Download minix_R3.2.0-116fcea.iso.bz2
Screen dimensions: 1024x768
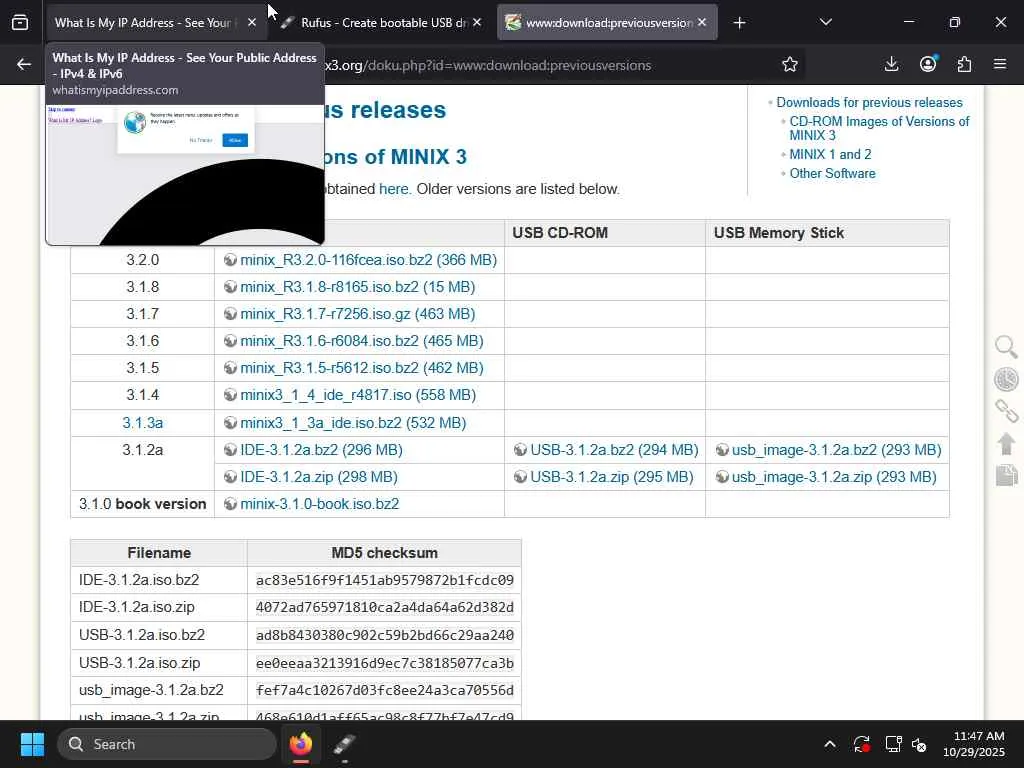coord(368,260)
